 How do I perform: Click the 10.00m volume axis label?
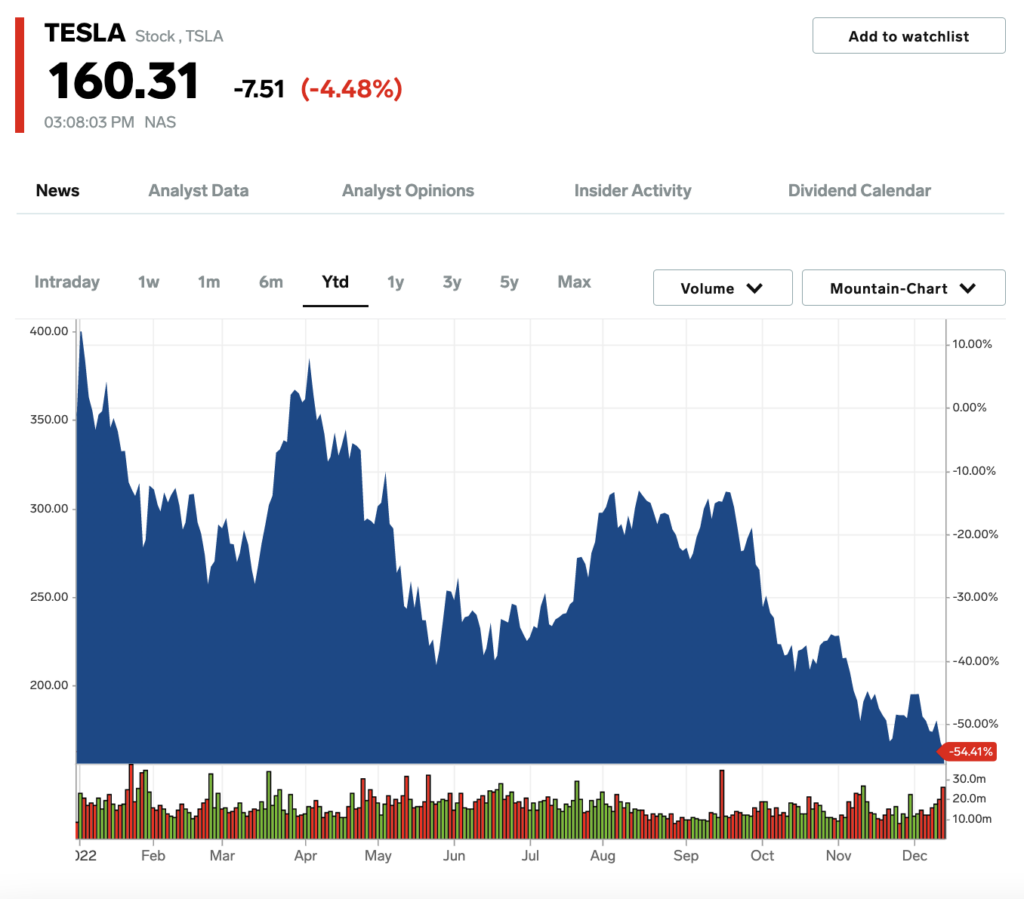[972, 819]
